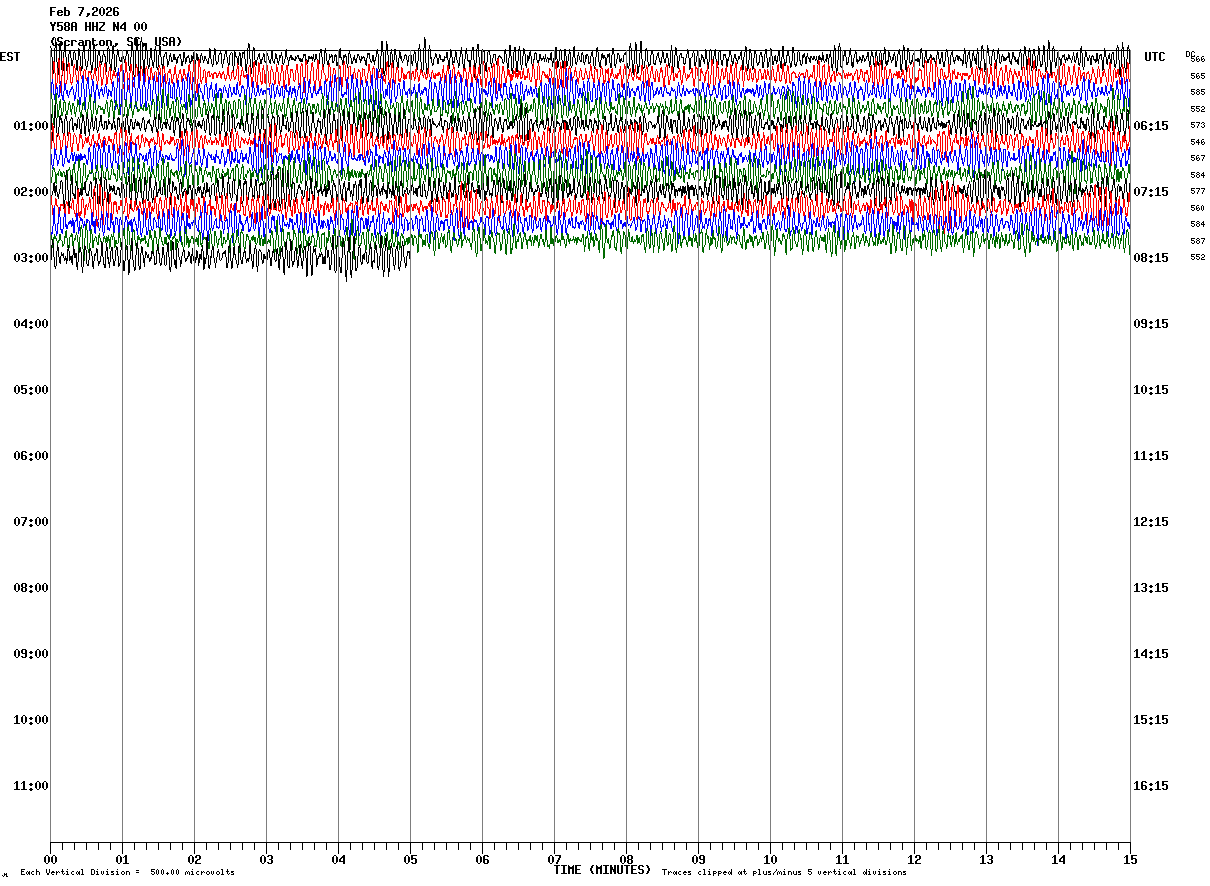Click minute '09' on the time axis

coord(698,859)
